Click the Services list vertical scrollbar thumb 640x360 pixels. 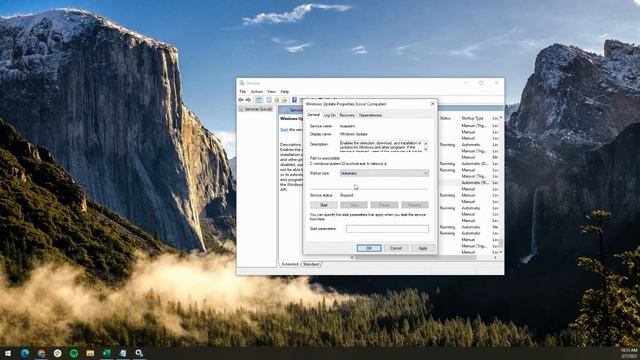coord(501,244)
